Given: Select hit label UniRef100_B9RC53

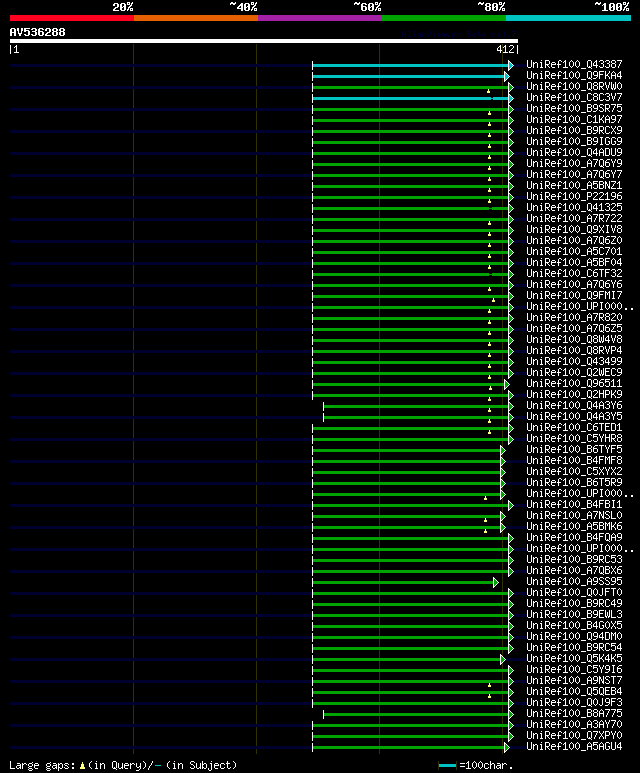Looking at the screenshot, I should point(574,560).
